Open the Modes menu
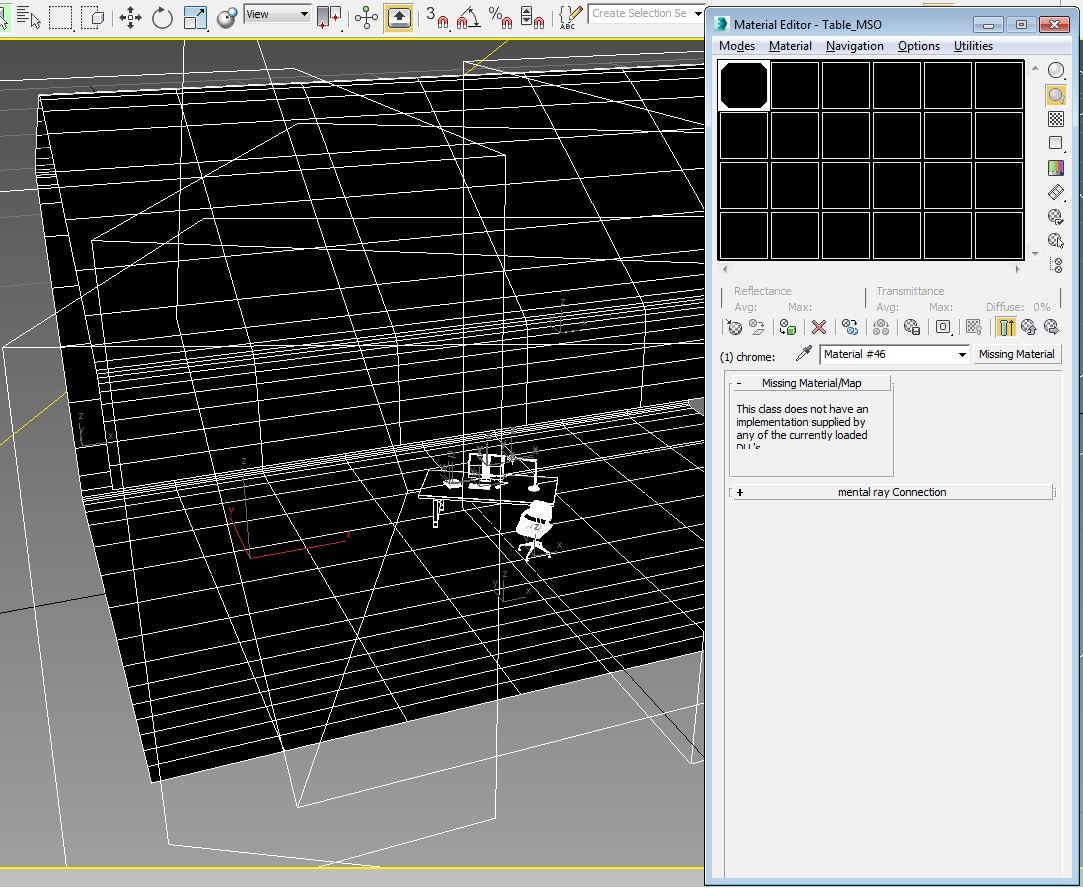 click(737, 46)
